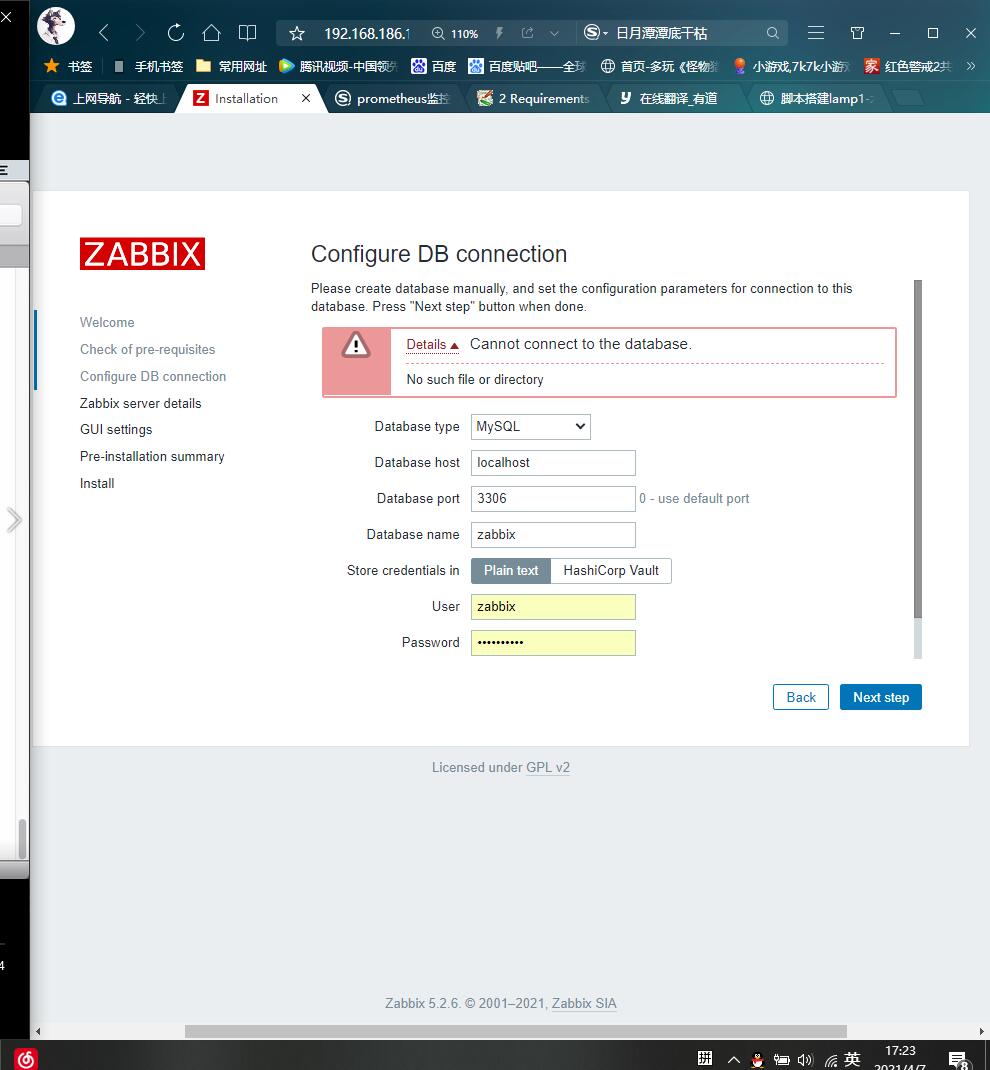
Task: Close the Installation tab
Action: click(306, 98)
